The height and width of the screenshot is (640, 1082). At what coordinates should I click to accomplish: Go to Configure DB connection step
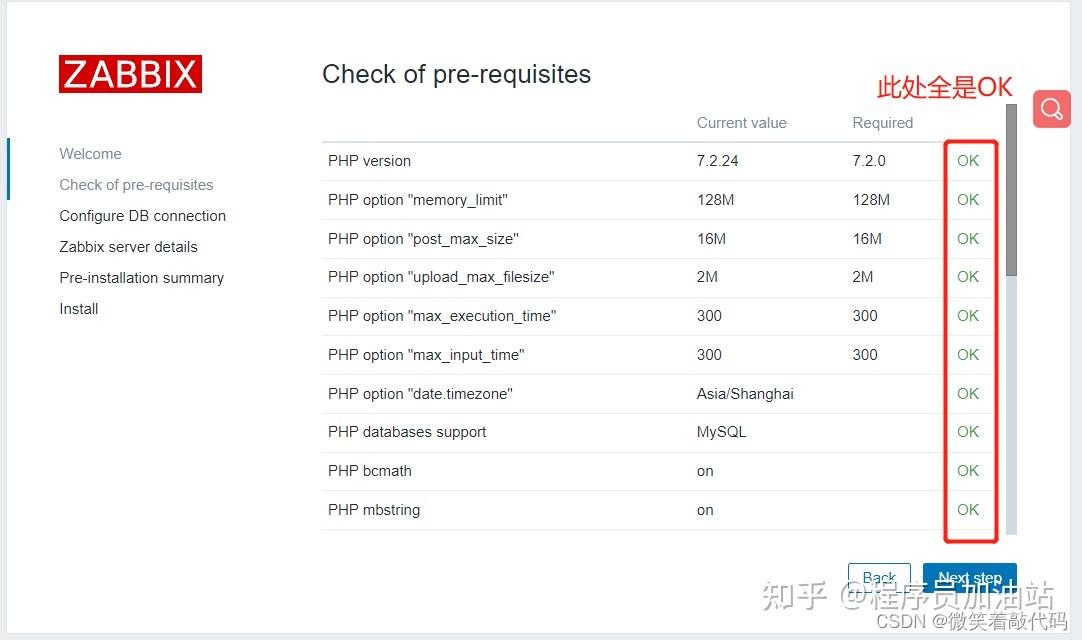pos(142,216)
